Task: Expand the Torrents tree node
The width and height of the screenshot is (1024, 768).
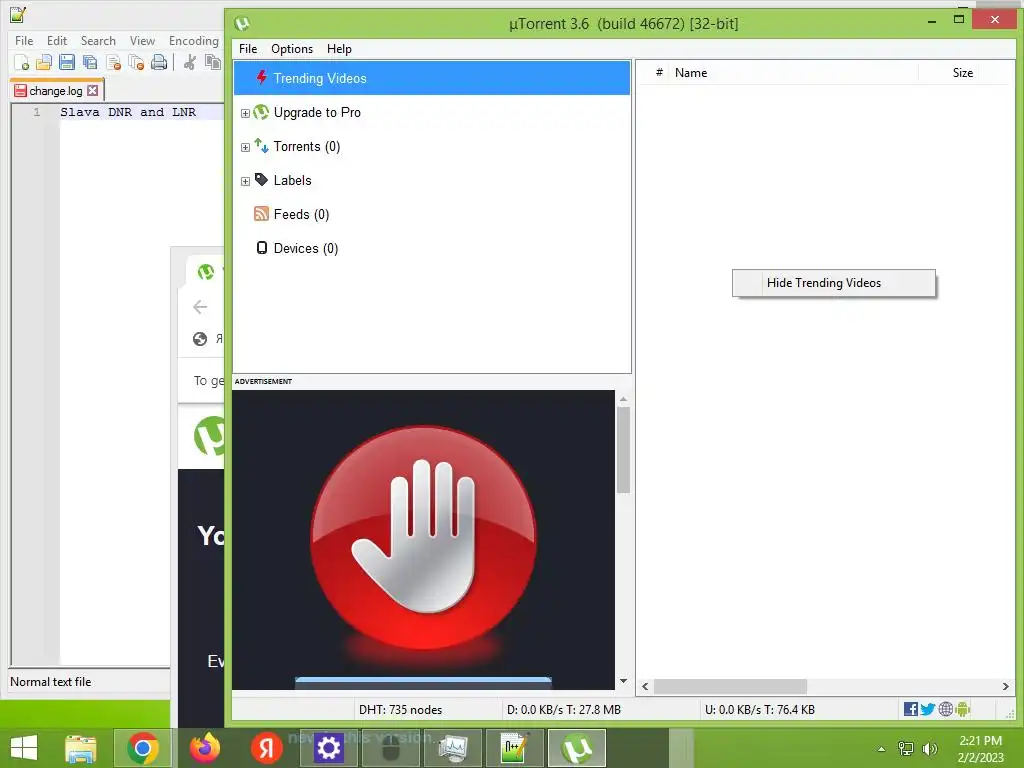Action: click(245, 148)
